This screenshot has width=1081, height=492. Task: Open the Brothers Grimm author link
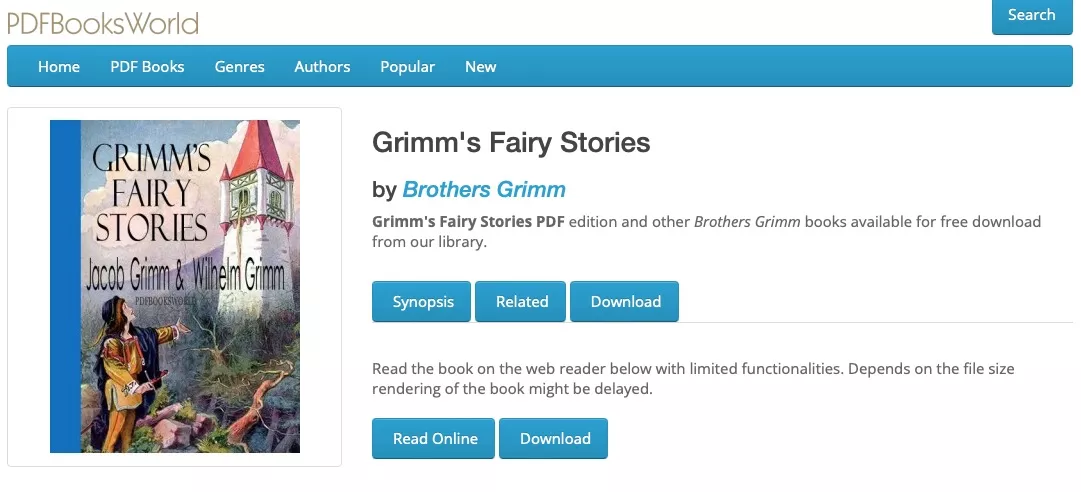click(x=483, y=189)
